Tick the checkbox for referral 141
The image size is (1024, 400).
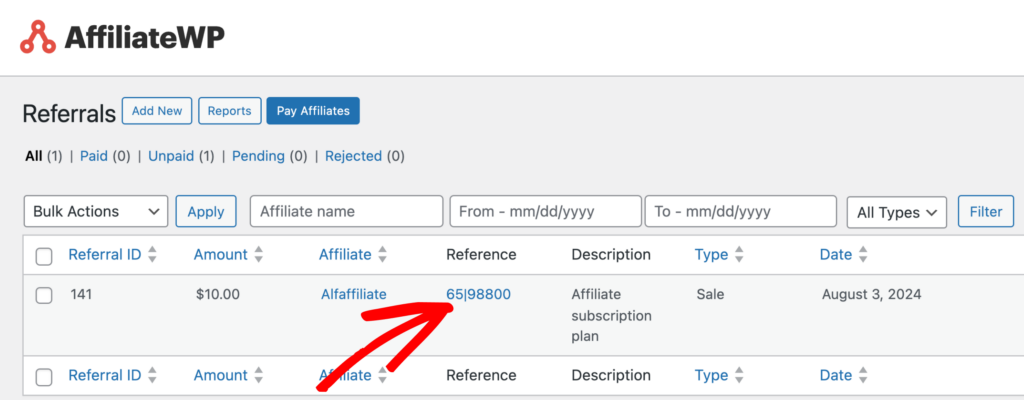pos(44,295)
